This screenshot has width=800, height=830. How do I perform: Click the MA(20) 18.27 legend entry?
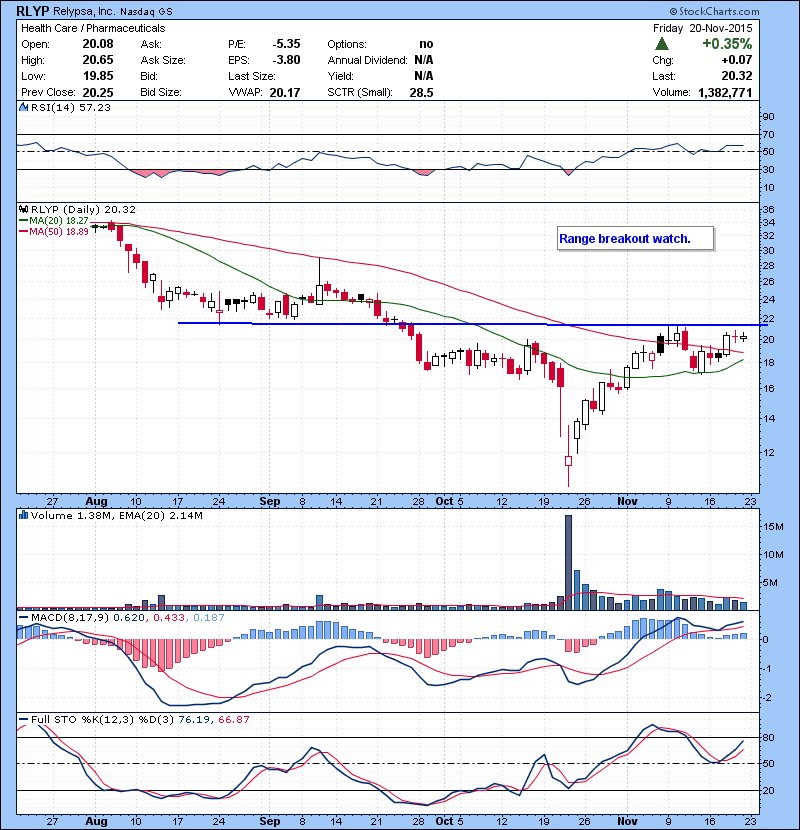coord(54,220)
